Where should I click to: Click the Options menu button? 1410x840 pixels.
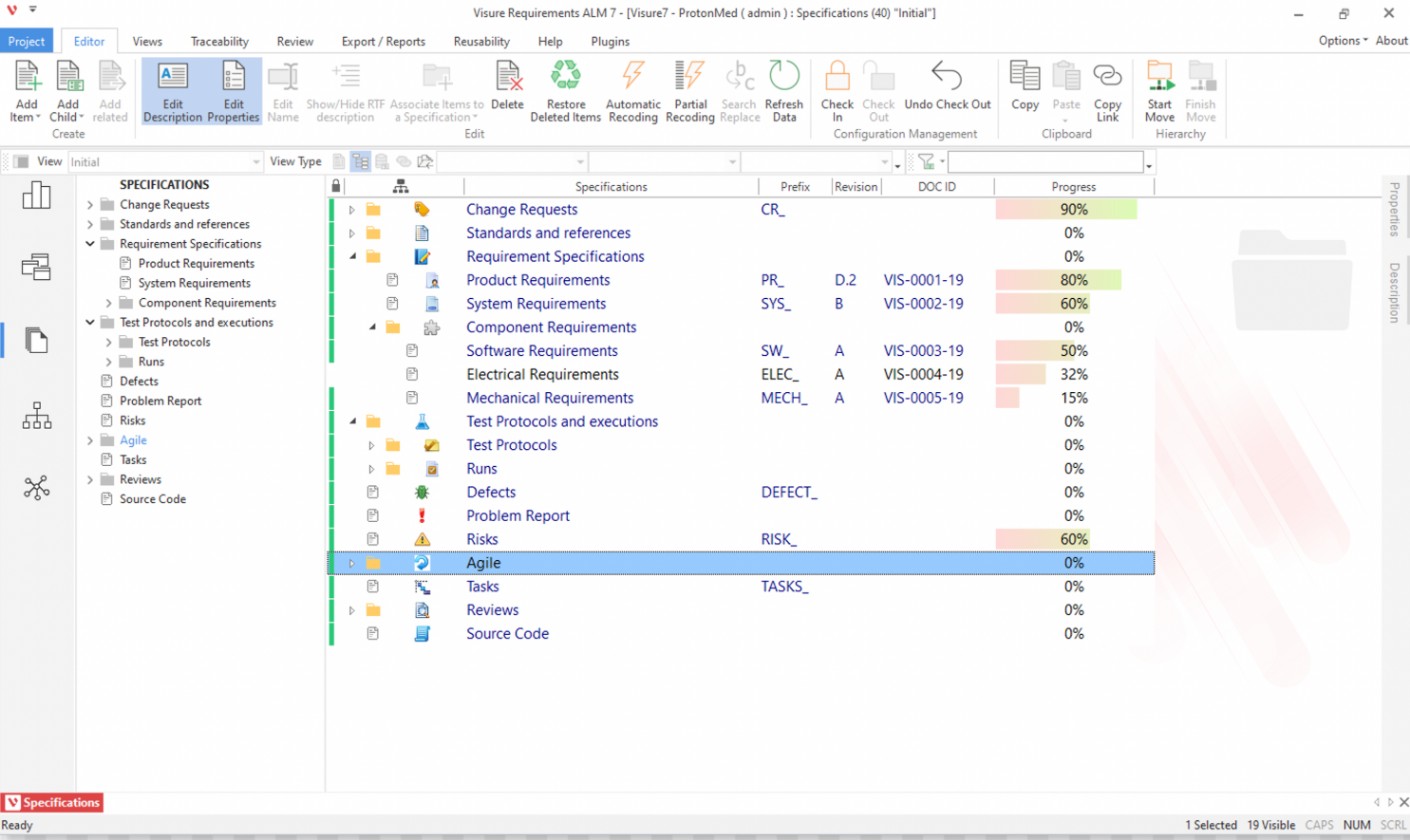pos(1343,41)
